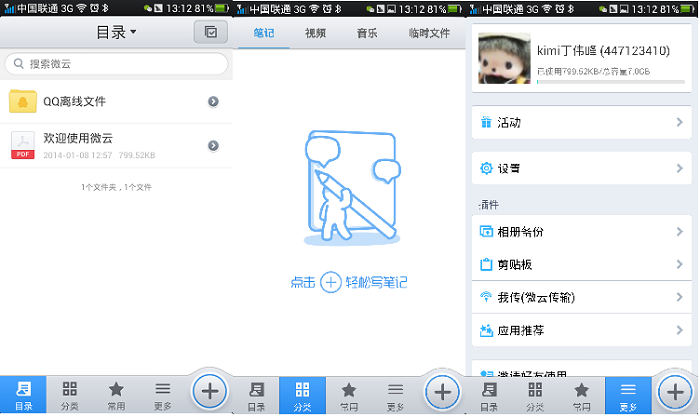This screenshot has height=417, width=700.
Task: Open the 相册备份 icon
Action: pos(486,231)
